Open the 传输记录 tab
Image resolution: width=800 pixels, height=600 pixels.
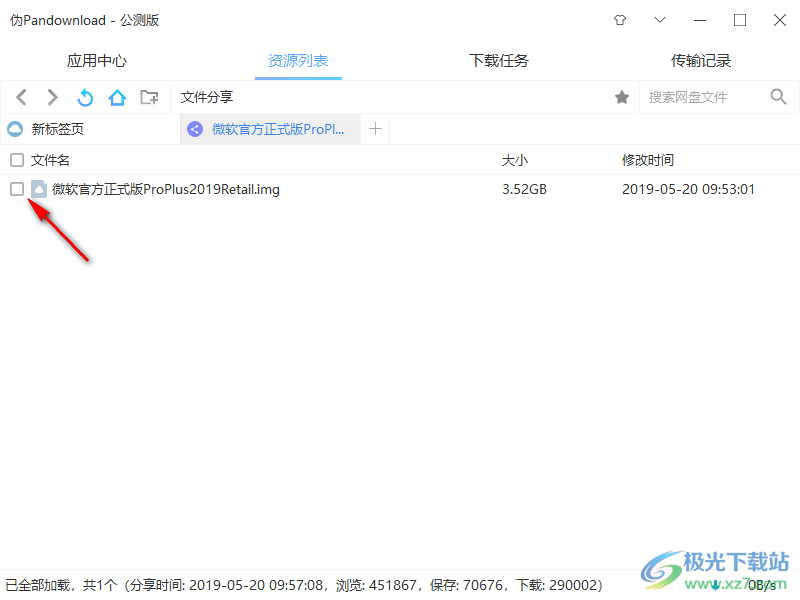[x=701, y=61]
